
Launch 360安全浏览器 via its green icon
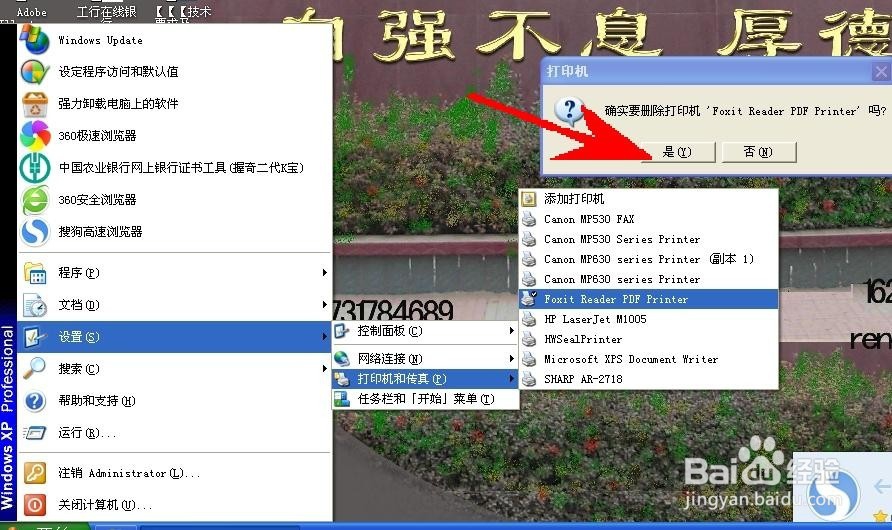pyautogui.click(x=35, y=200)
